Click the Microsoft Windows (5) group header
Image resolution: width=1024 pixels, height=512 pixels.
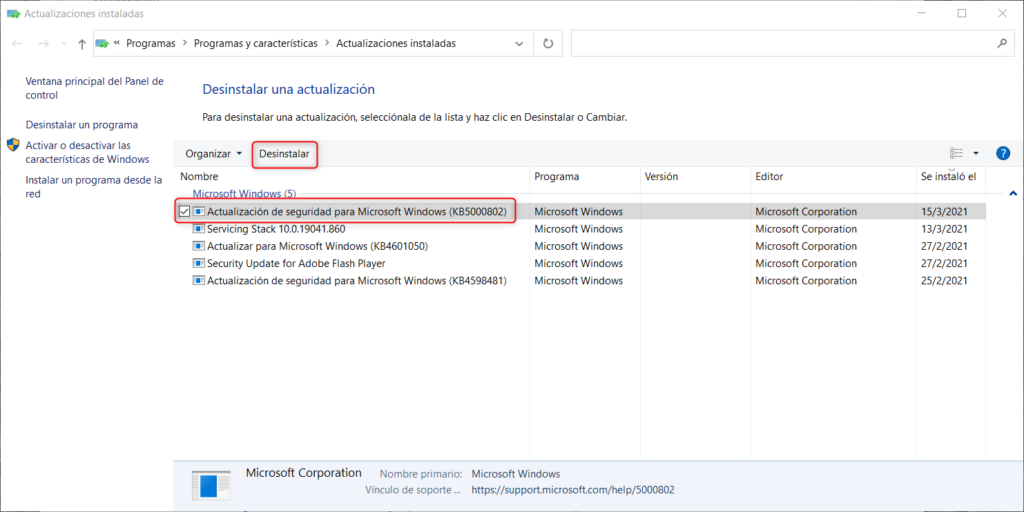coord(244,194)
